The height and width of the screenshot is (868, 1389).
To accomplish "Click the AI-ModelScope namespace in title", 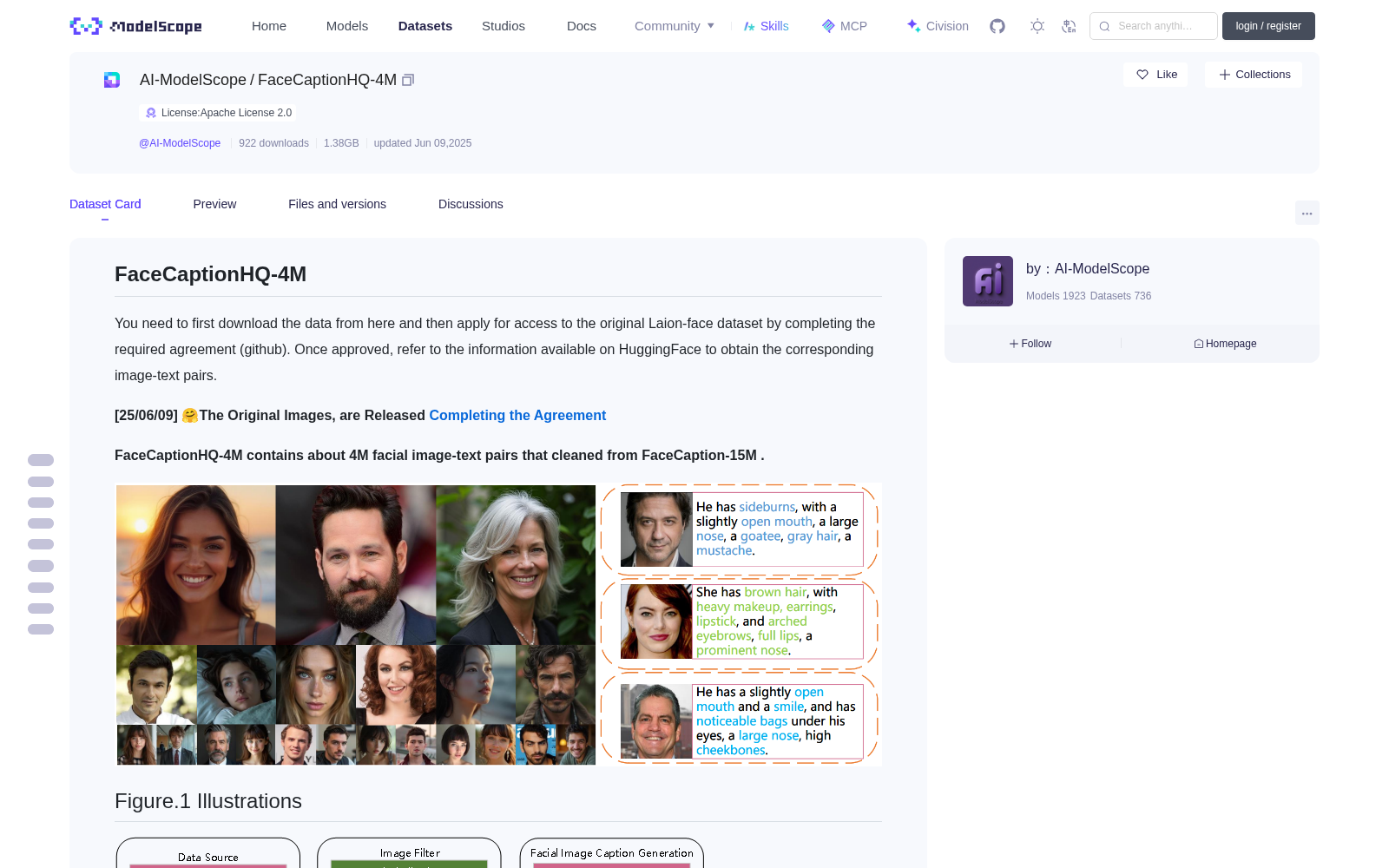I will [x=193, y=80].
